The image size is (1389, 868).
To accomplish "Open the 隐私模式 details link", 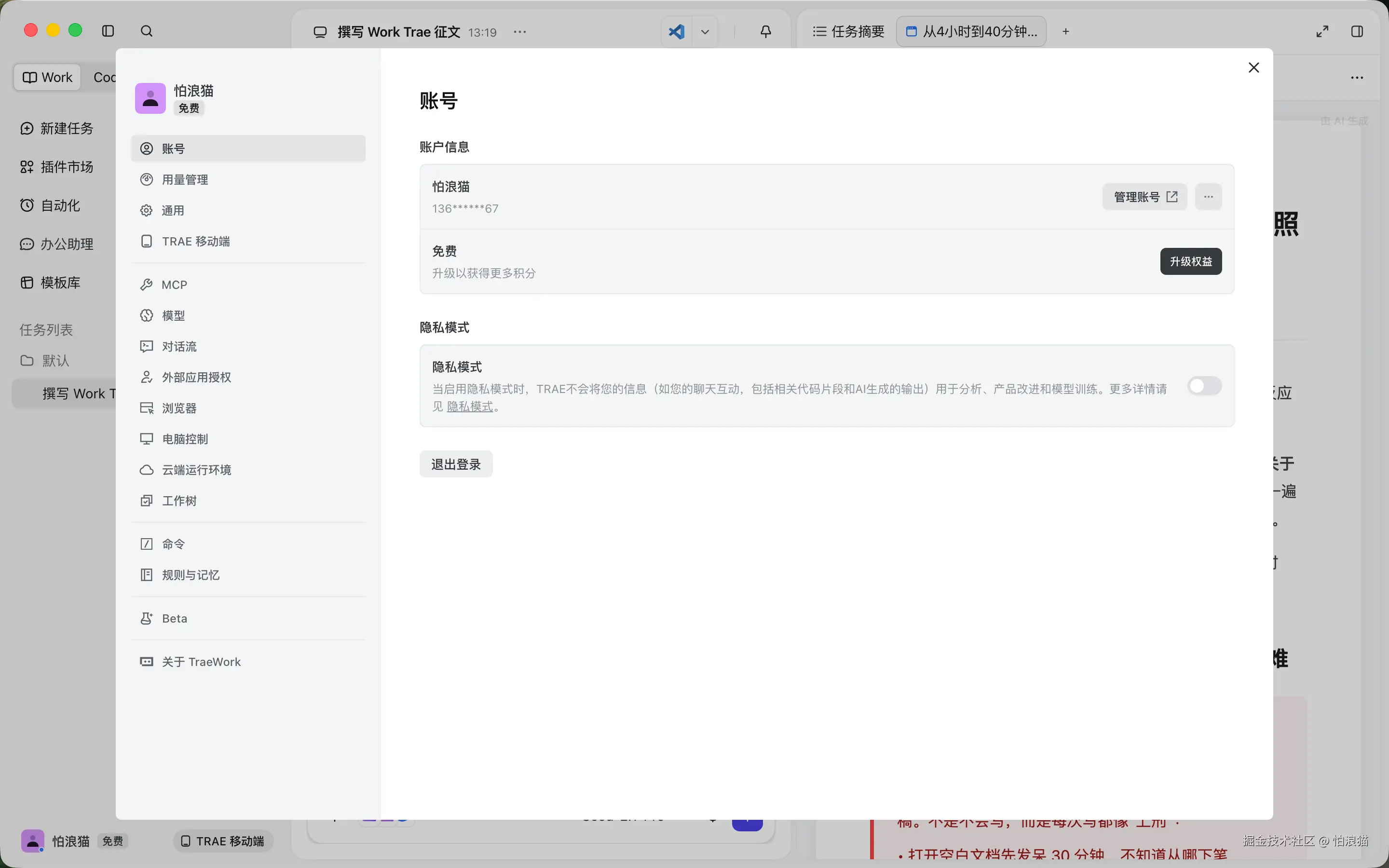I will point(469,407).
